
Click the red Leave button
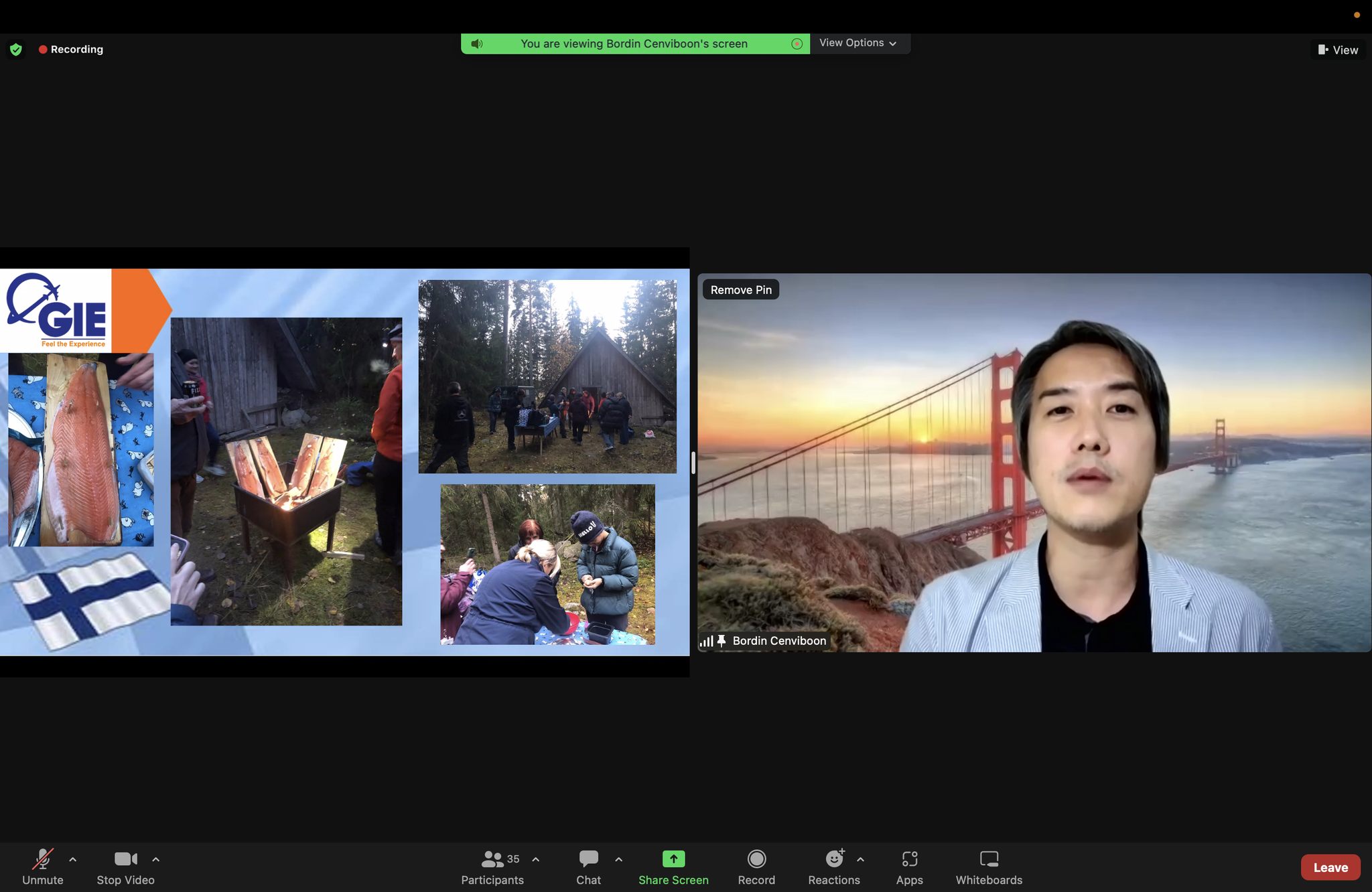point(1330,867)
